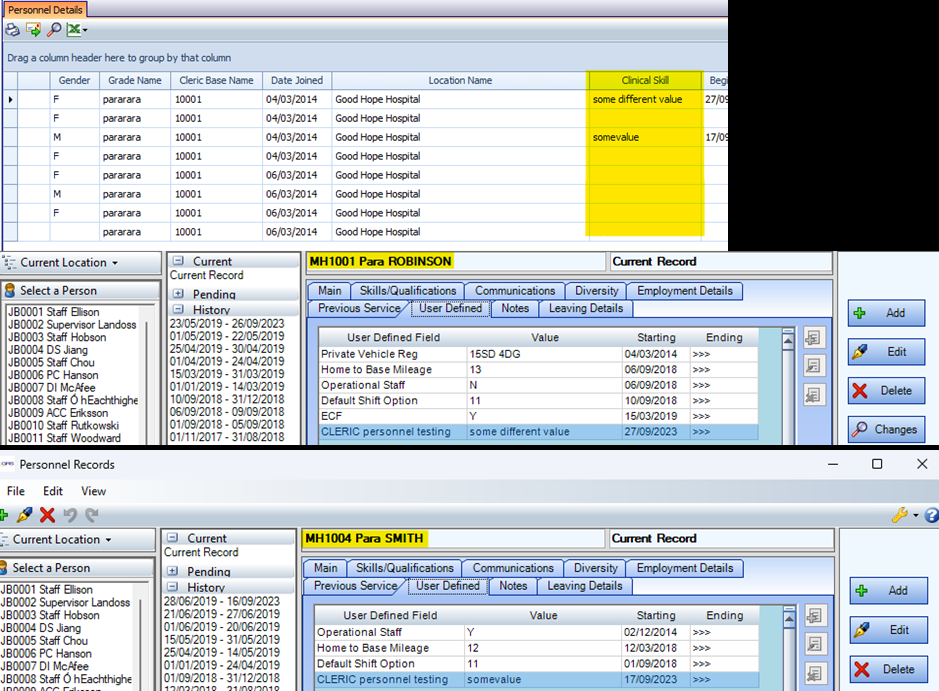Click the Changes button
The height and width of the screenshot is (691, 939).
(x=886, y=429)
